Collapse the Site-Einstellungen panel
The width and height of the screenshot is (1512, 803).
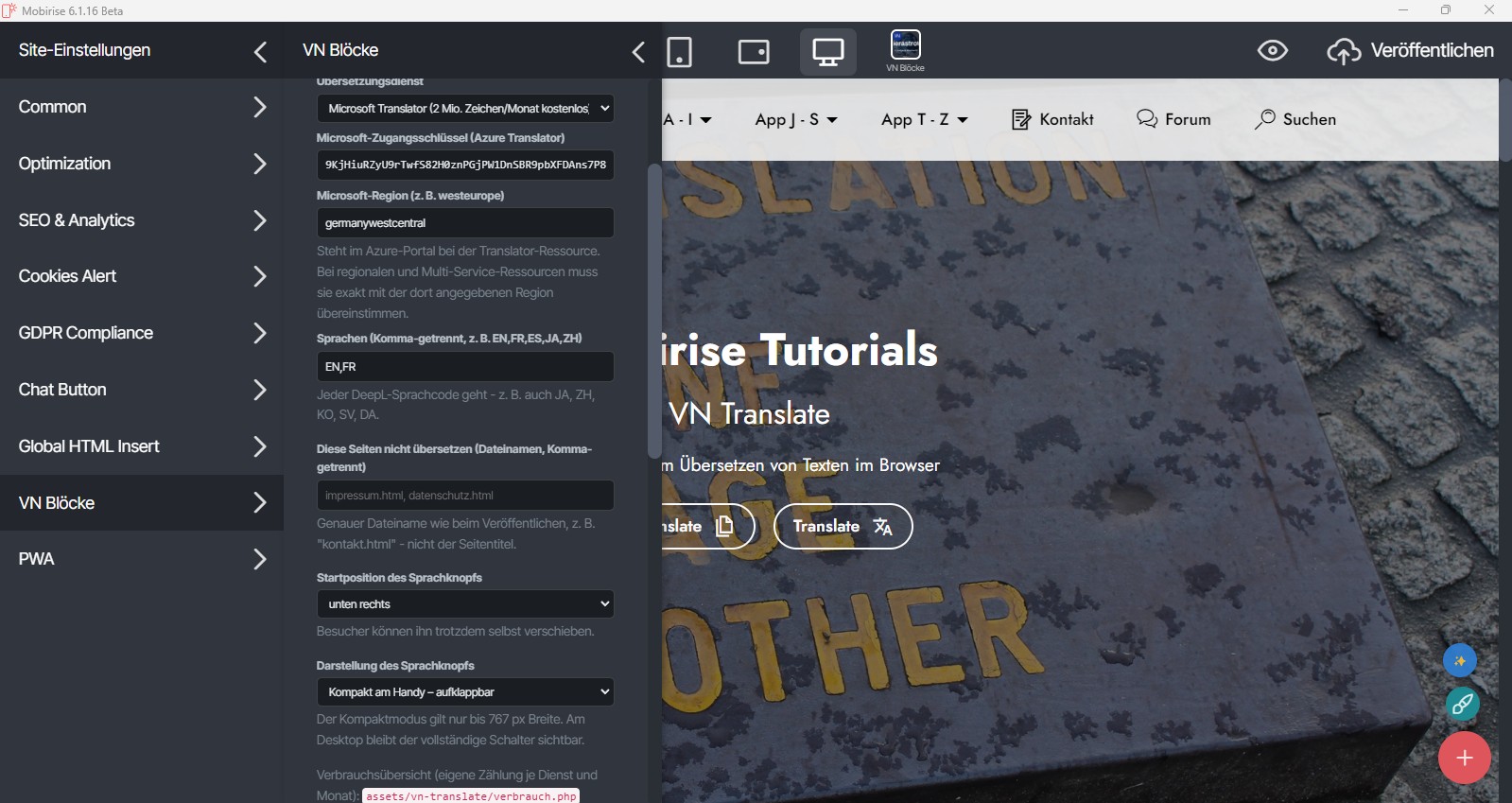261,51
